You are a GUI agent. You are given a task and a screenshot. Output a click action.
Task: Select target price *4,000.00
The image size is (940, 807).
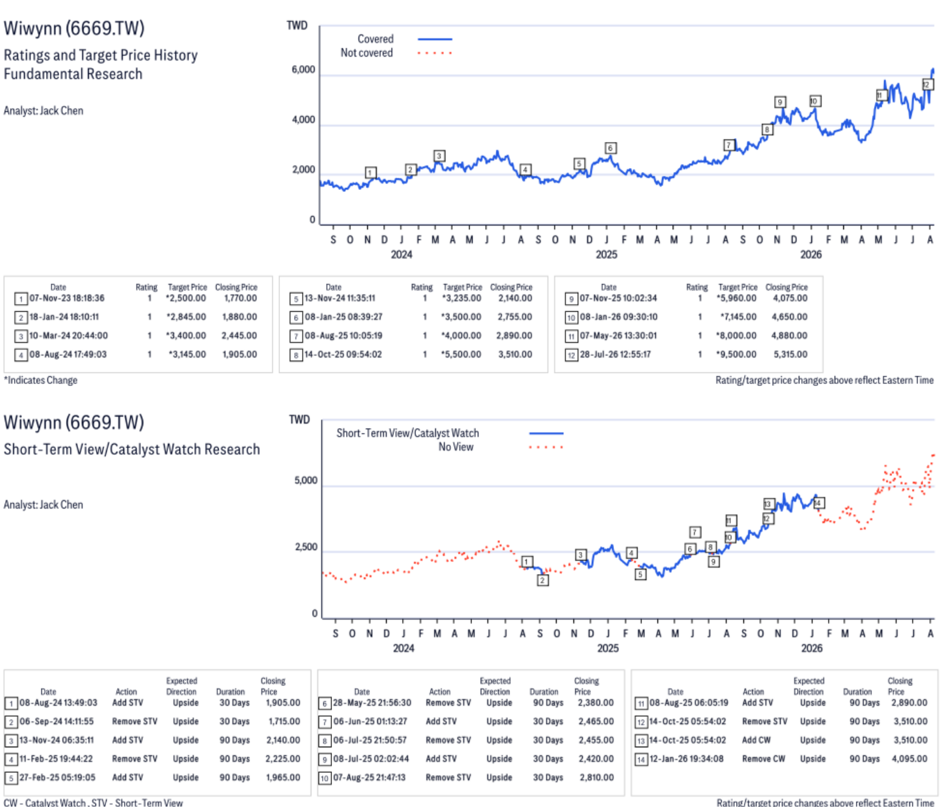[x=461, y=335]
